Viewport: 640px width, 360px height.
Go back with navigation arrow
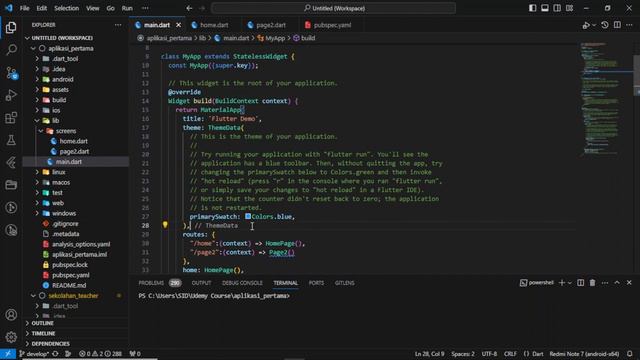tap(189, 8)
